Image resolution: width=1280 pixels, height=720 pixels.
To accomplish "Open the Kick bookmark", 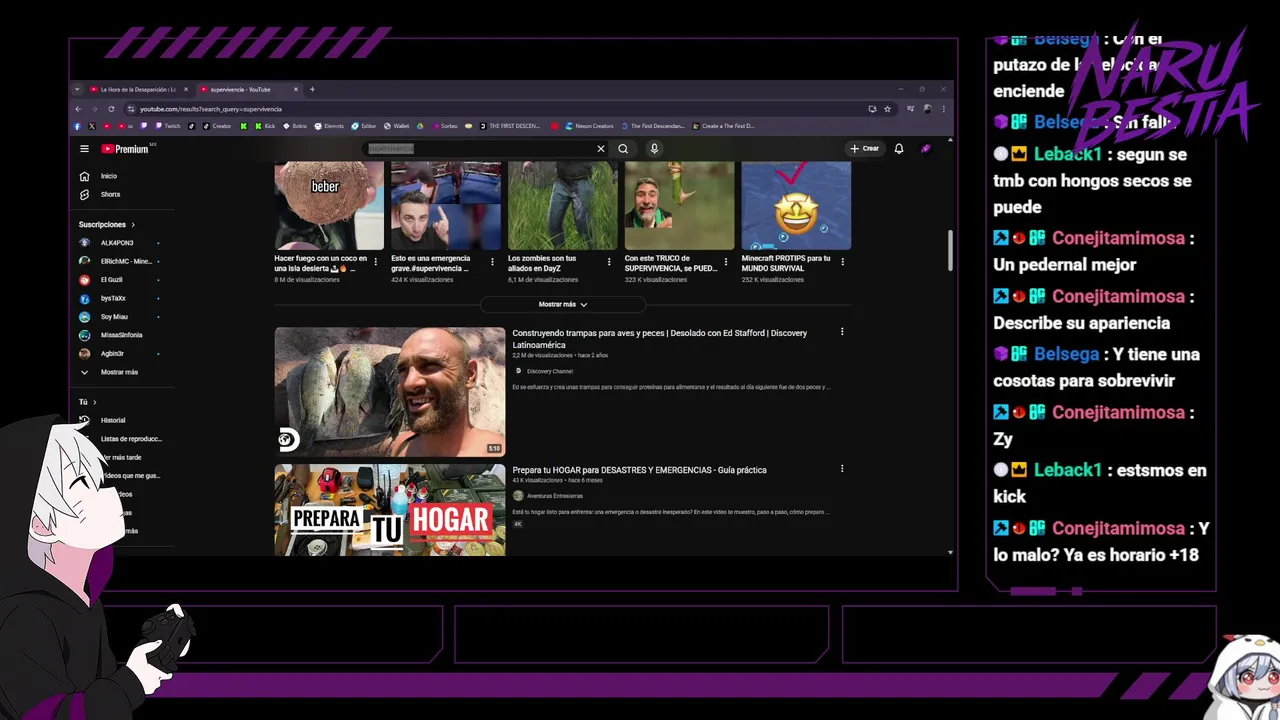I will pos(264,126).
